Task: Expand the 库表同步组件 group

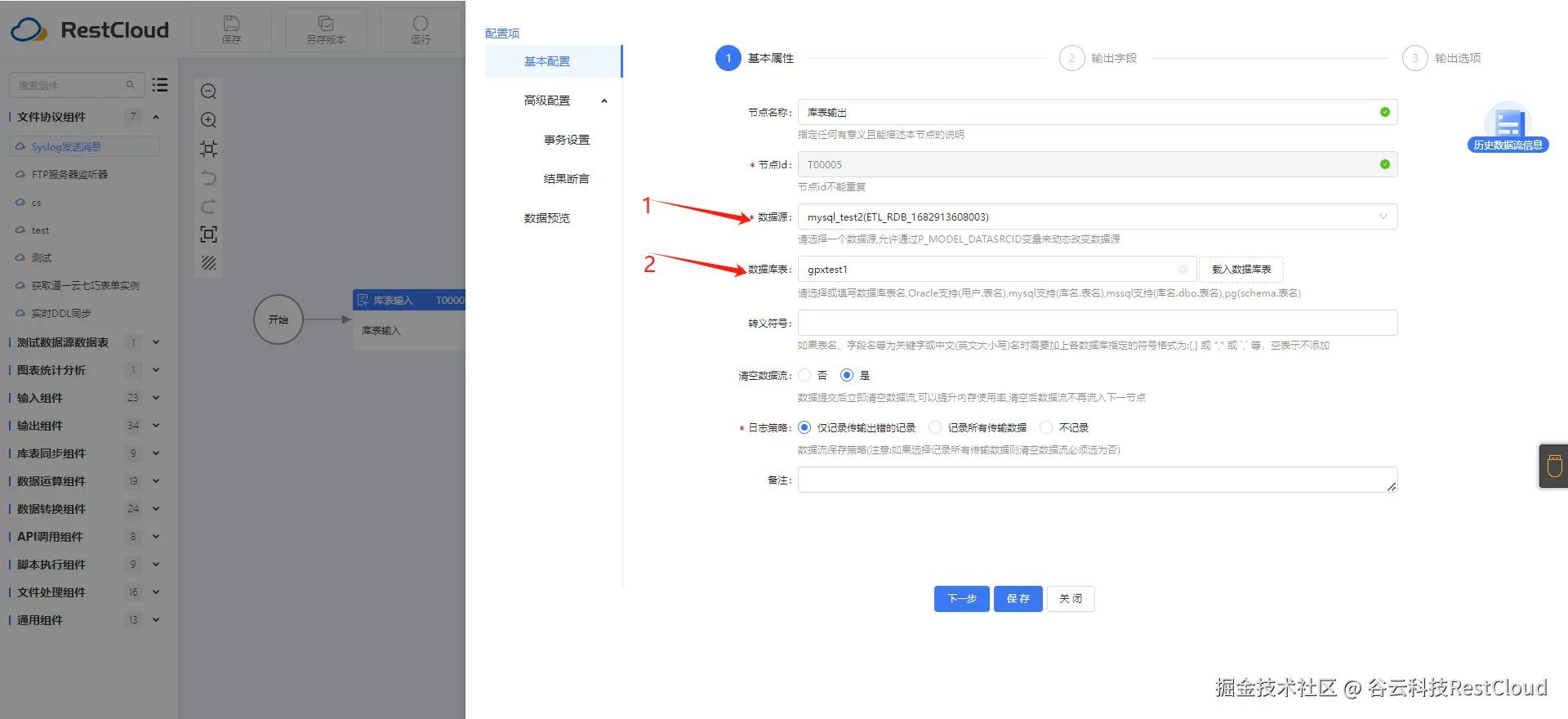Action: coord(156,453)
